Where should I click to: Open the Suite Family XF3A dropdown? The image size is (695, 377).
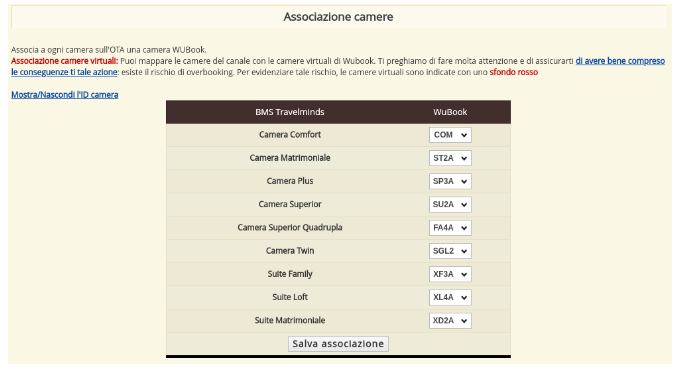450,274
